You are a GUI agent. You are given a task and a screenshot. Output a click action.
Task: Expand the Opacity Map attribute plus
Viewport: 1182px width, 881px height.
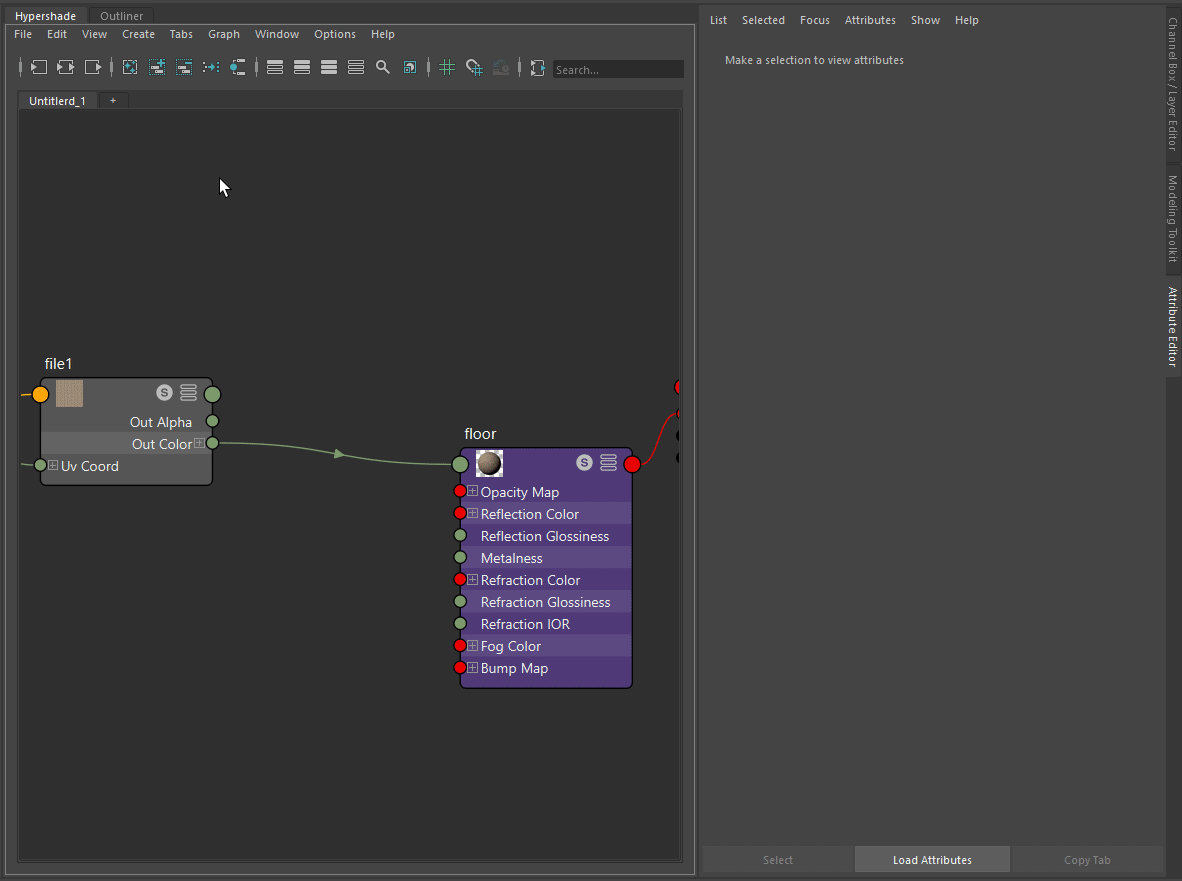pos(472,491)
